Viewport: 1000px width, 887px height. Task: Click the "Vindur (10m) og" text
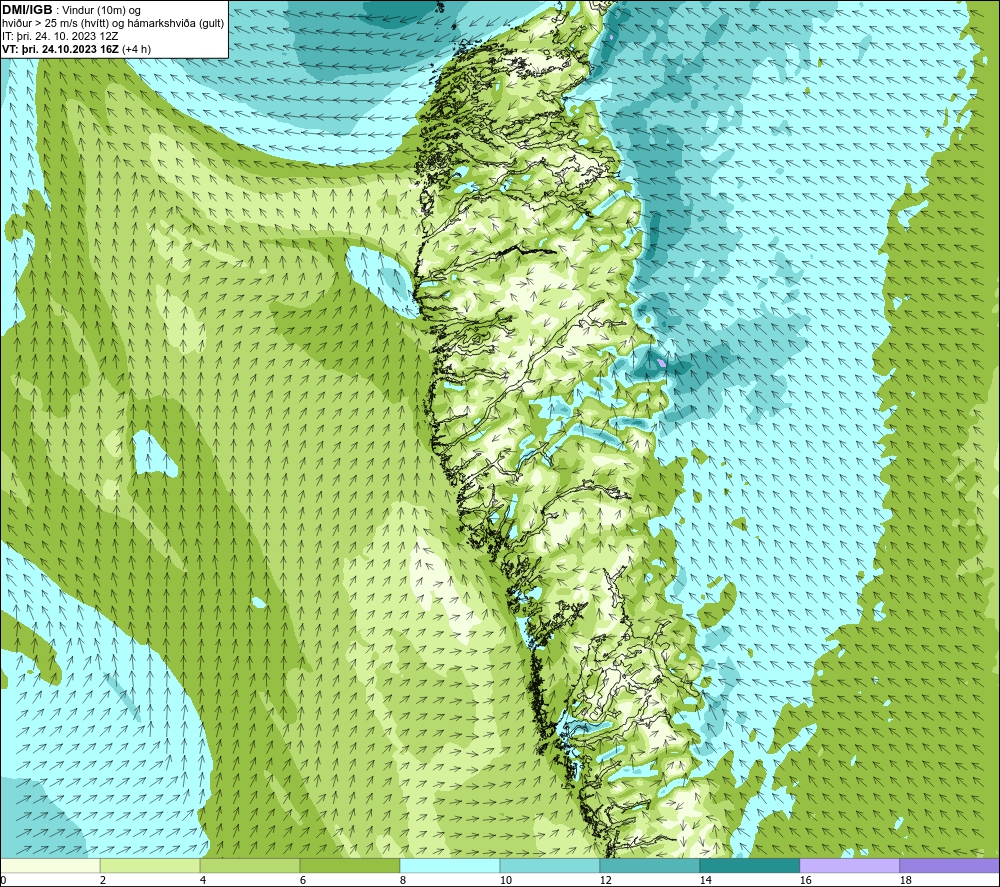pos(103,11)
